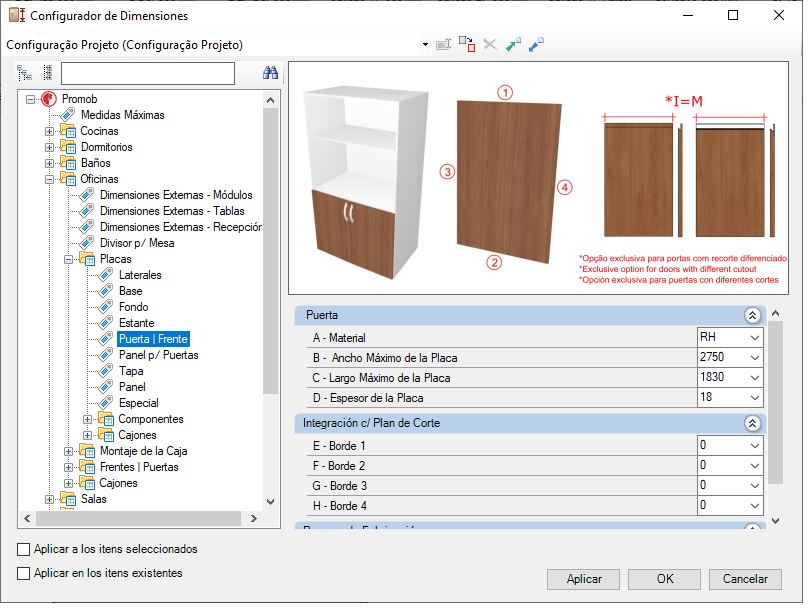
Task: Click the tag icon beside Estante
Action: click(106, 323)
